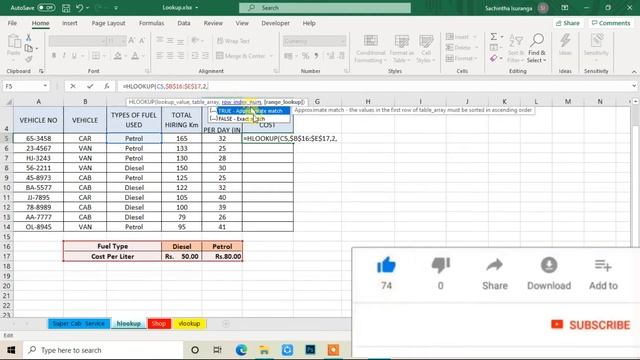
Task: Open Format as Table gallery
Action: [x=402, y=49]
